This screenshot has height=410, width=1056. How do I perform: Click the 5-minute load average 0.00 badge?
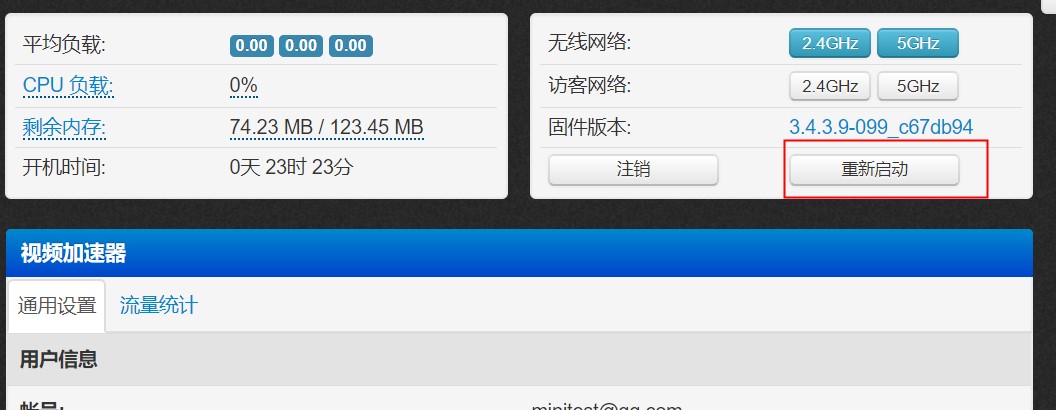[x=301, y=46]
